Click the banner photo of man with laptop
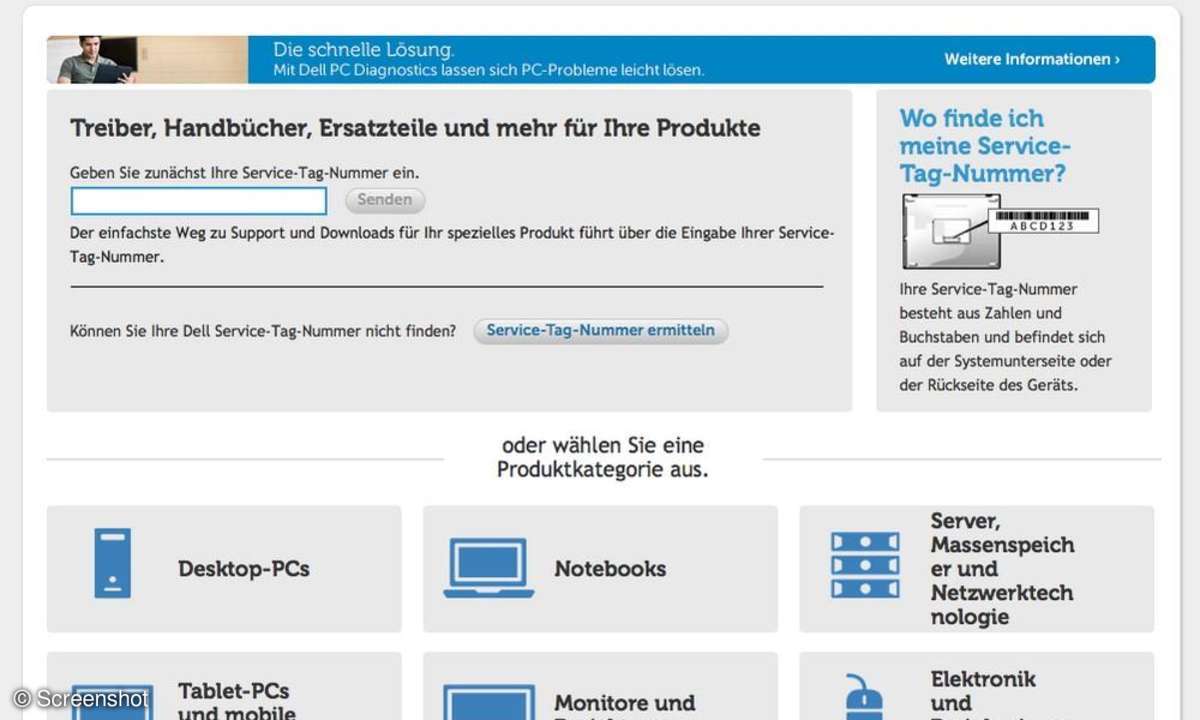This screenshot has width=1200, height=720. tap(147, 60)
